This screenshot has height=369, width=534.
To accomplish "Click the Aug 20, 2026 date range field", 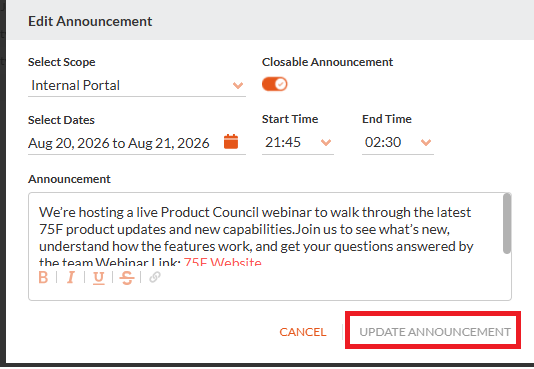I will pyautogui.click(x=119, y=143).
